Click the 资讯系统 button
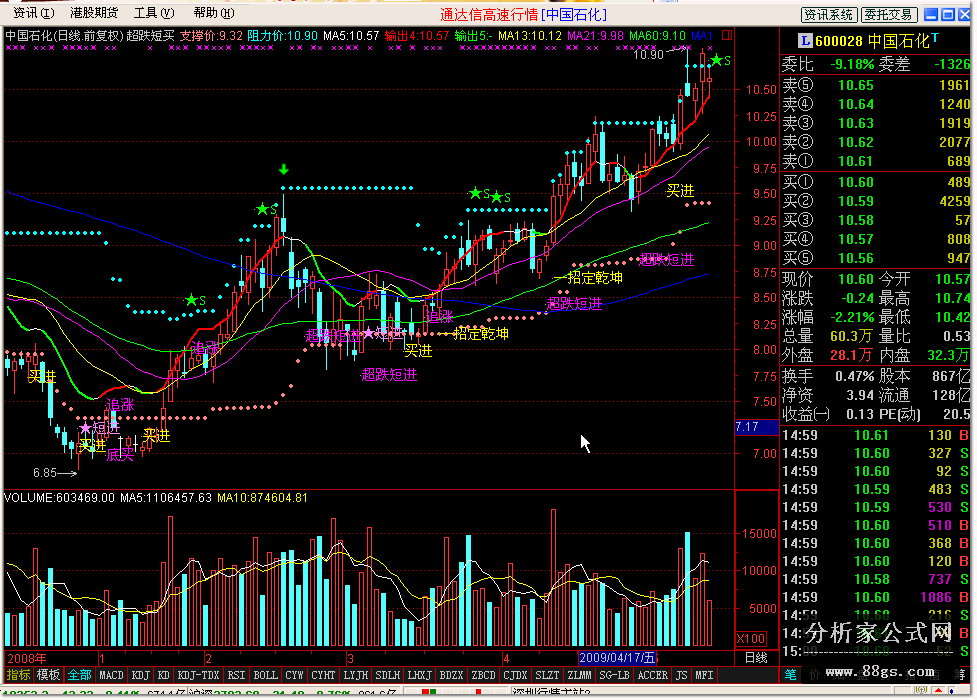Screen dimensions: 977x700 pos(829,14)
